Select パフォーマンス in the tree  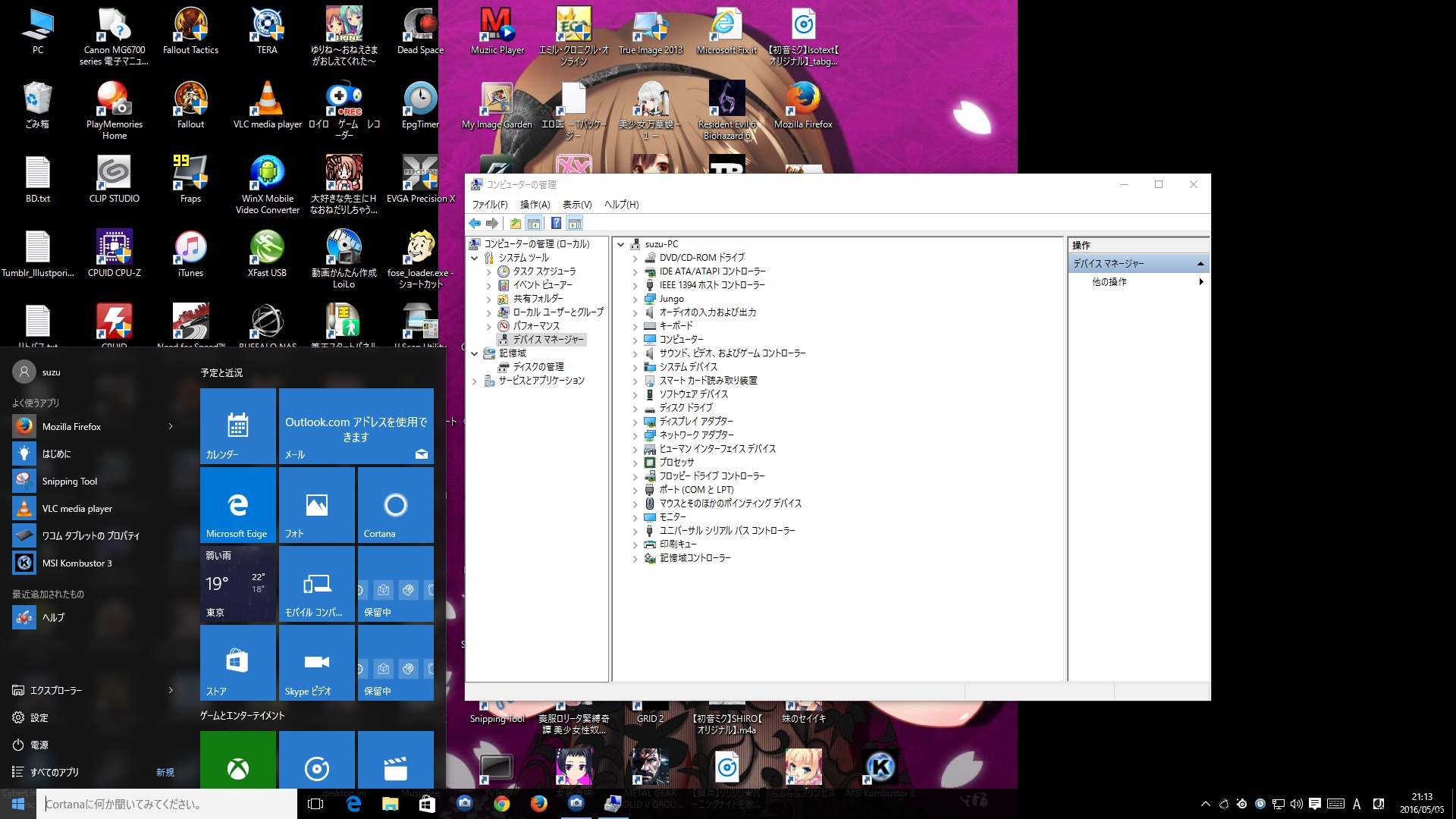[x=536, y=326]
